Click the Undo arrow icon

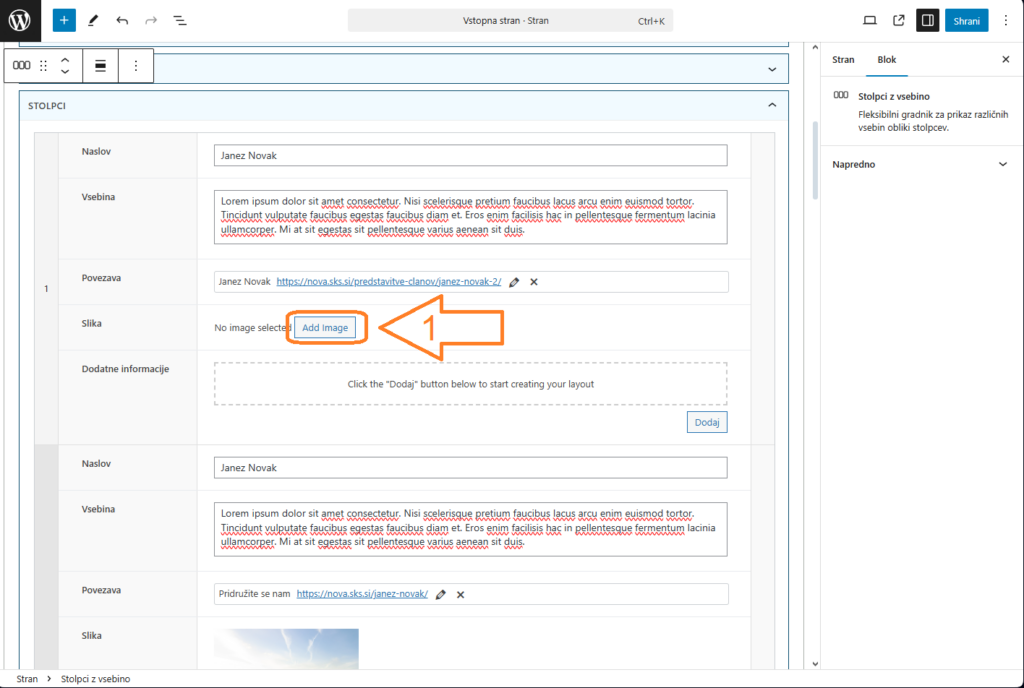coord(122,20)
